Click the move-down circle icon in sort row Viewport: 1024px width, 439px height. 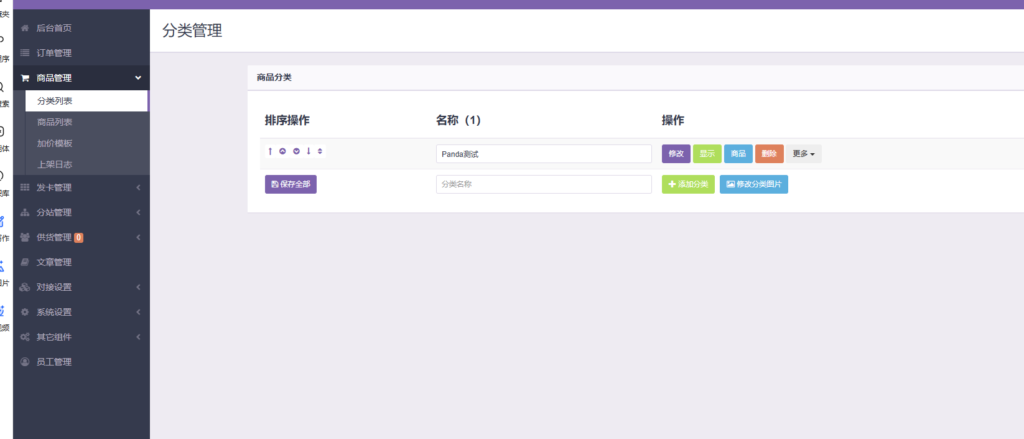click(x=296, y=152)
